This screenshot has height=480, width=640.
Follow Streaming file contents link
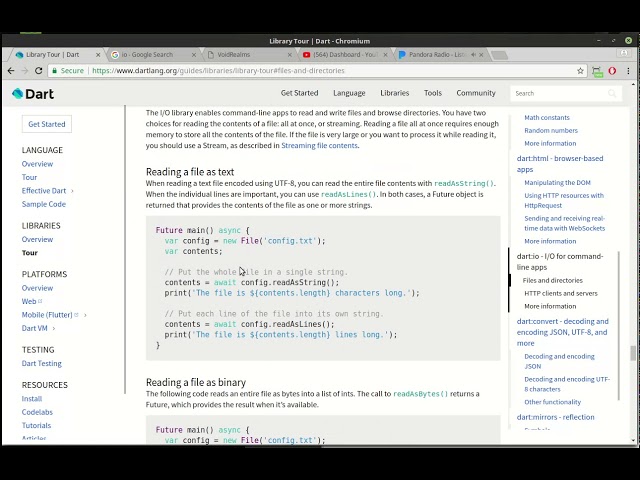tap(319, 145)
